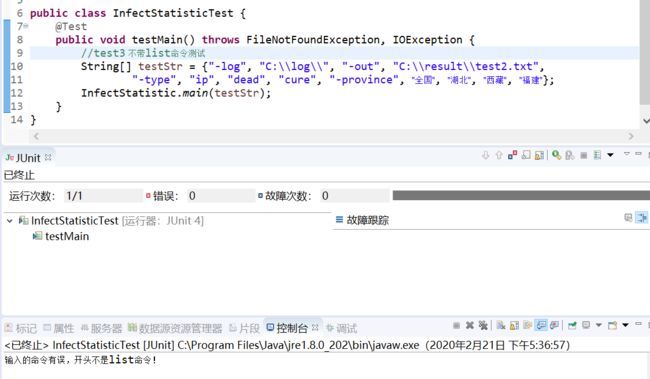Screen dimensions: 650x379
Task: Toggle show console when standard out changes
Action: click(541, 325)
